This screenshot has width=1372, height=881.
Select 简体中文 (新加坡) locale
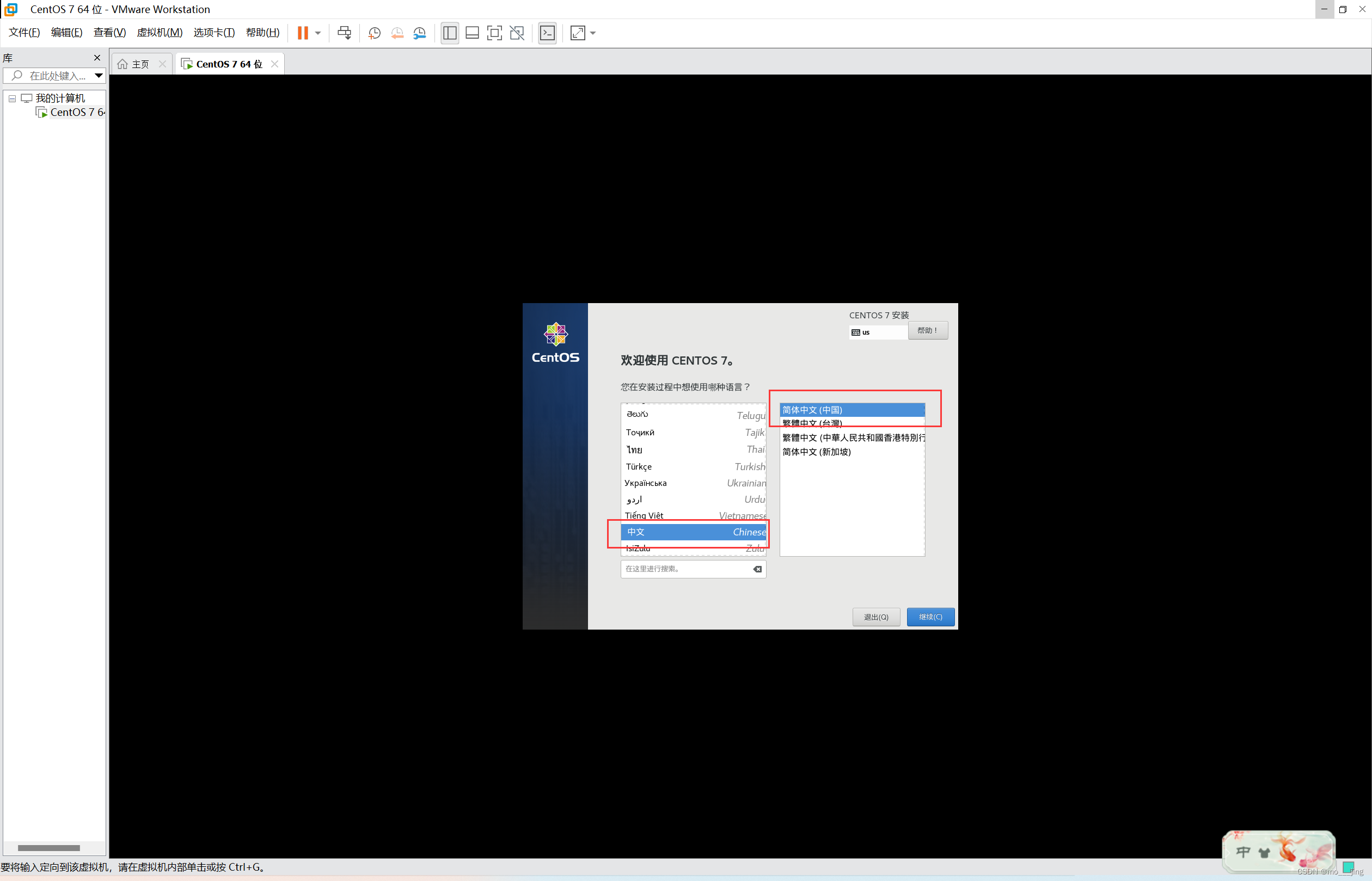click(x=816, y=452)
